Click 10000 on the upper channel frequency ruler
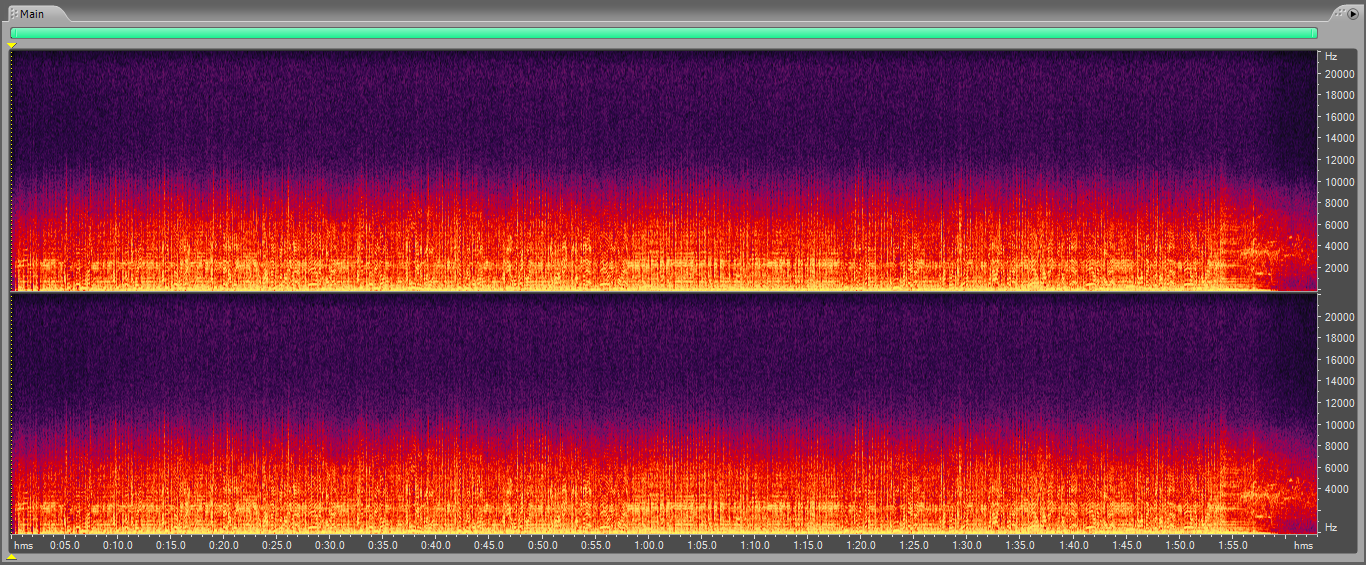Image resolution: width=1366 pixels, height=565 pixels. point(1340,182)
